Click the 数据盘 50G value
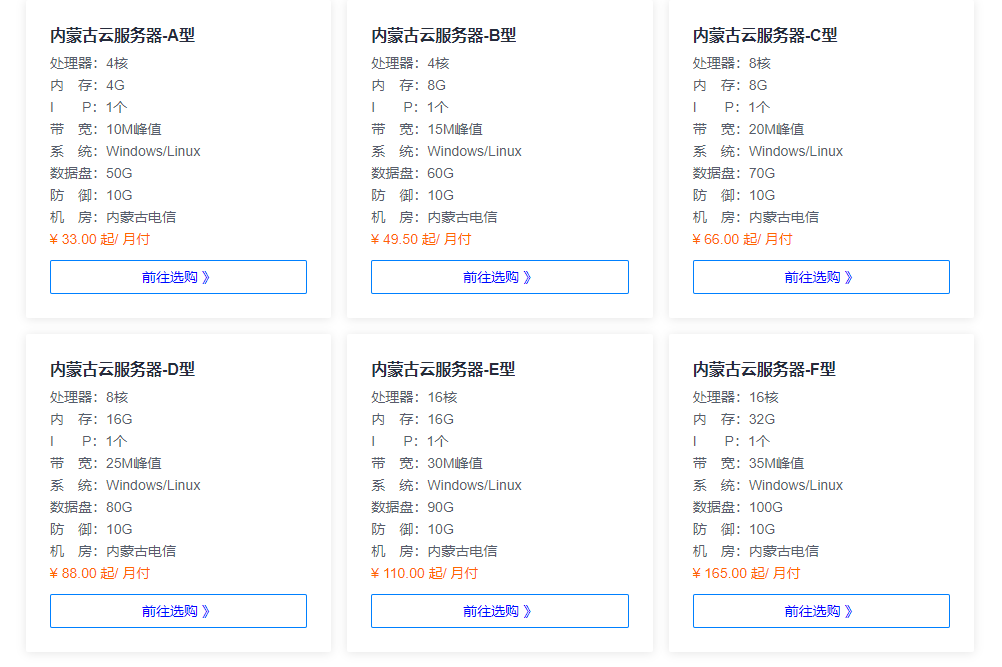 (x=119, y=173)
